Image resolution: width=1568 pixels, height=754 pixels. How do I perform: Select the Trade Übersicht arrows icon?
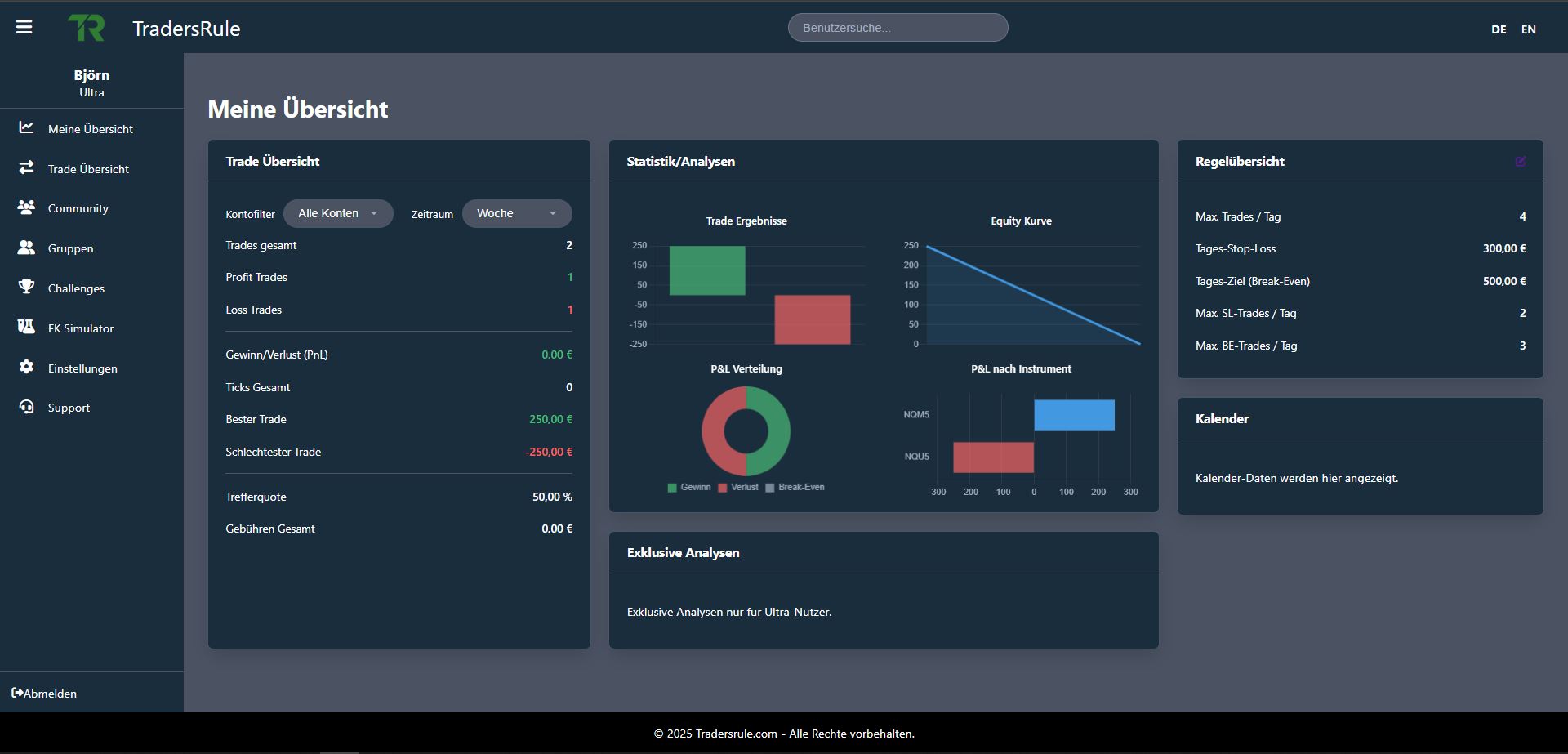pos(26,168)
